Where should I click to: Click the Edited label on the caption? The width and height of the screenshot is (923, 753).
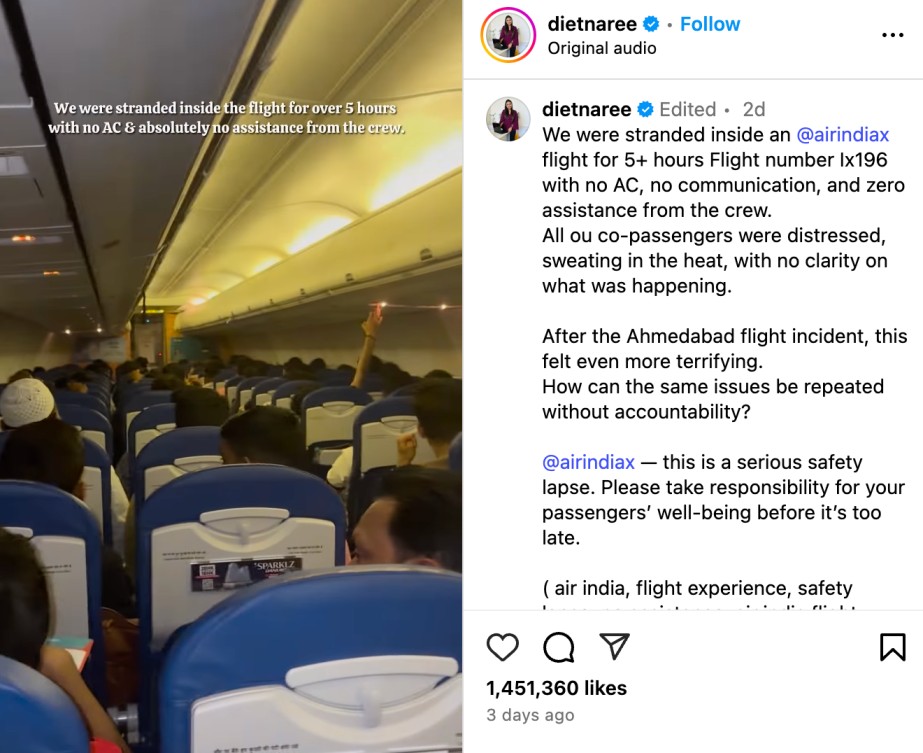tap(688, 110)
